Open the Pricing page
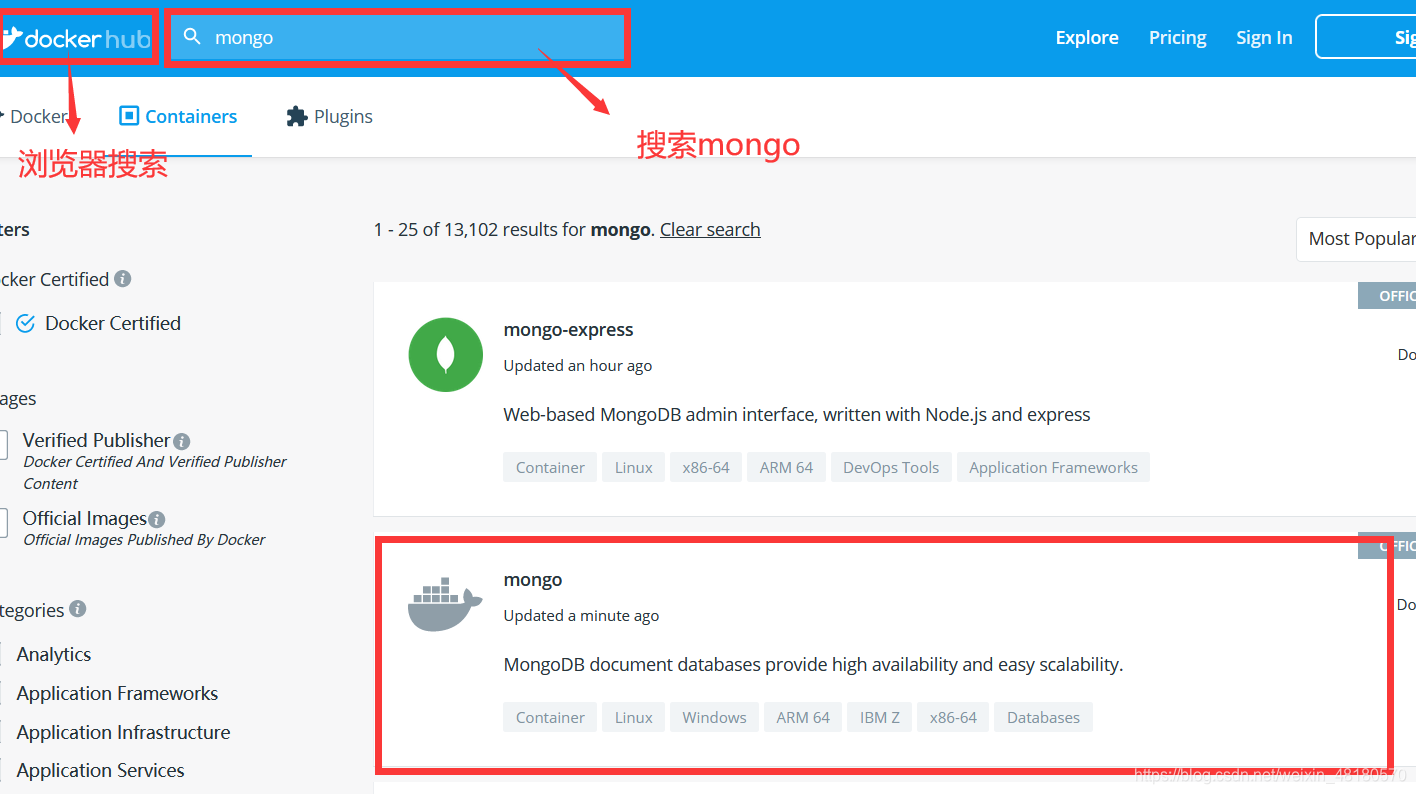1416x794 pixels. [x=1177, y=37]
